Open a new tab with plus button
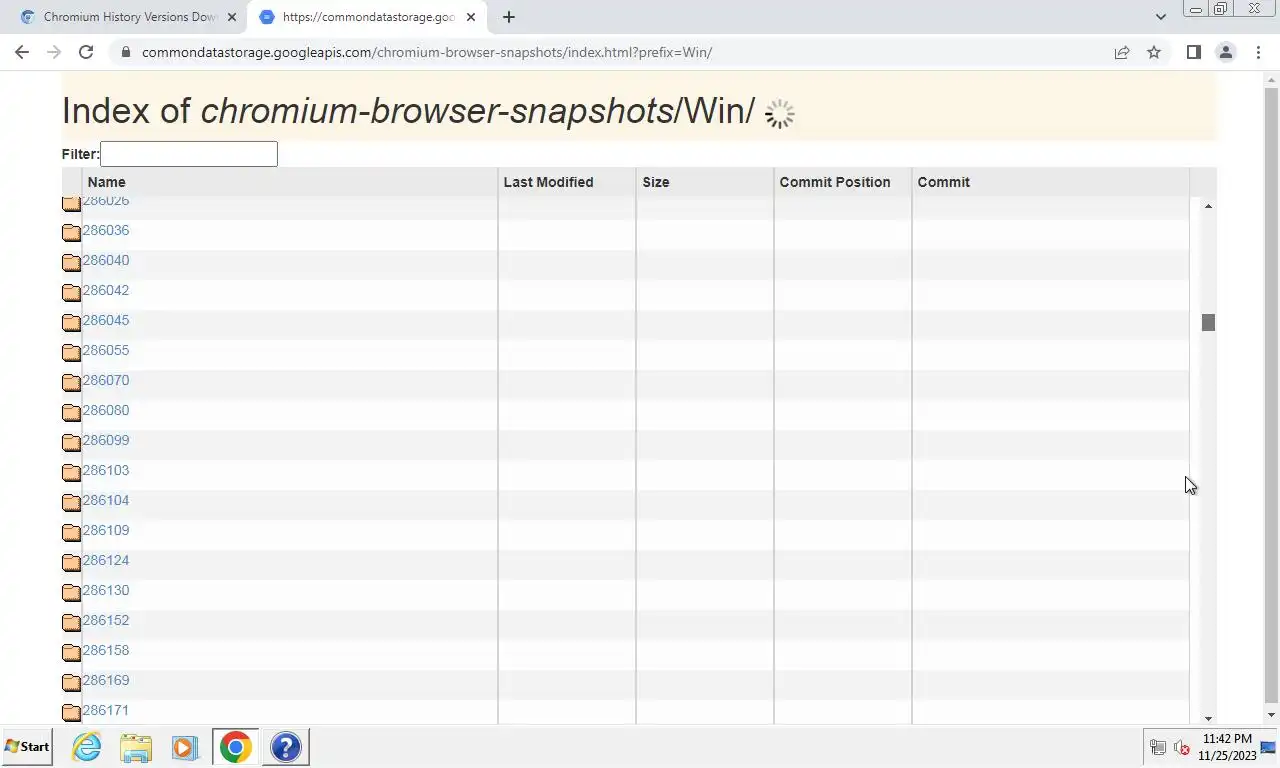This screenshot has width=1280, height=768. pos(509,17)
